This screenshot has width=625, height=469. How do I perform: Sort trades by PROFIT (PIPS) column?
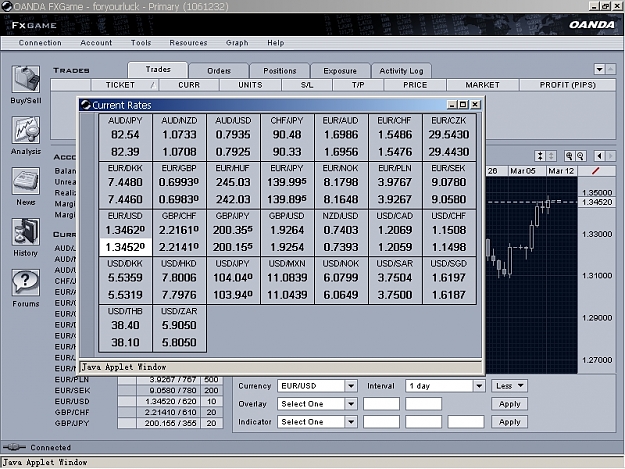click(x=568, y=85)
